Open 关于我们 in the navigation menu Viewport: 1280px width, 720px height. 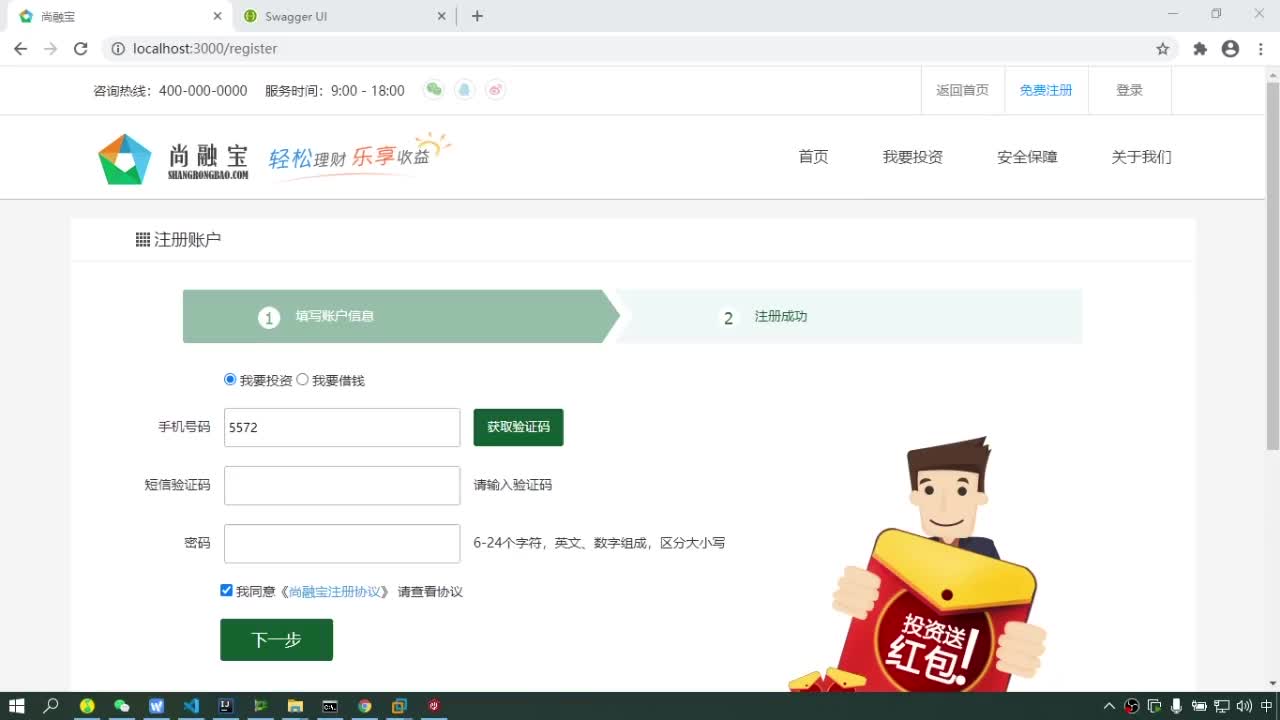[x=1141, y=157]
